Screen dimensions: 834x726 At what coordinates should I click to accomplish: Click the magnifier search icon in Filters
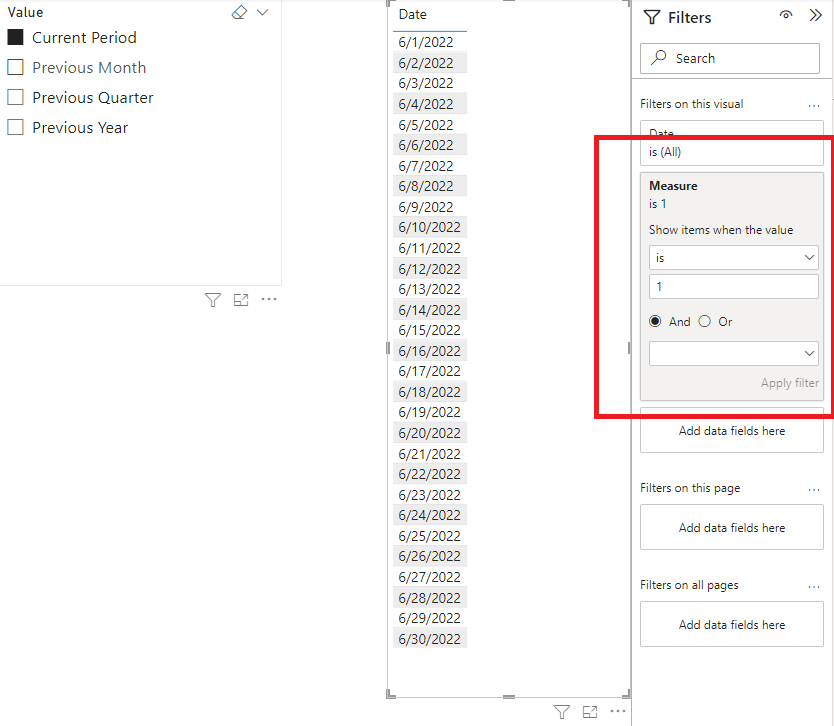coord(658,57)
